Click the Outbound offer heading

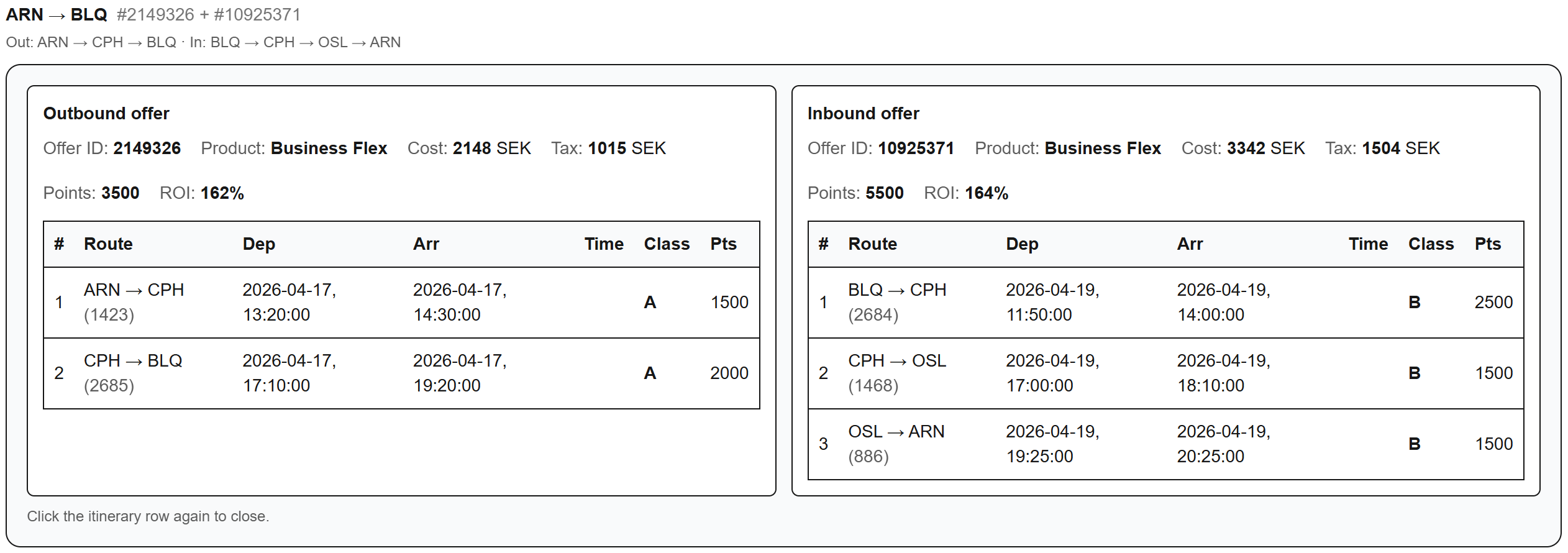106,114
